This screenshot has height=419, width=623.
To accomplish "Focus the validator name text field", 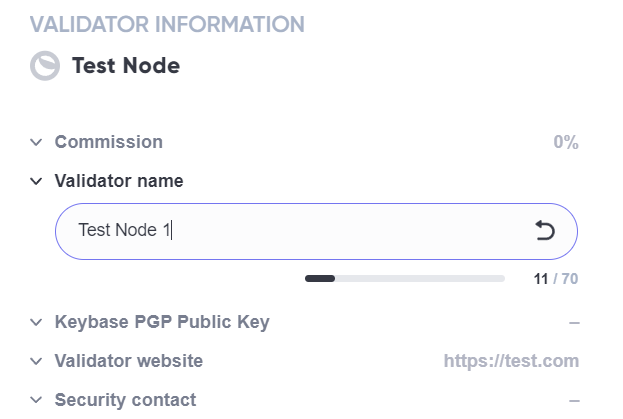I will point(300,231).
